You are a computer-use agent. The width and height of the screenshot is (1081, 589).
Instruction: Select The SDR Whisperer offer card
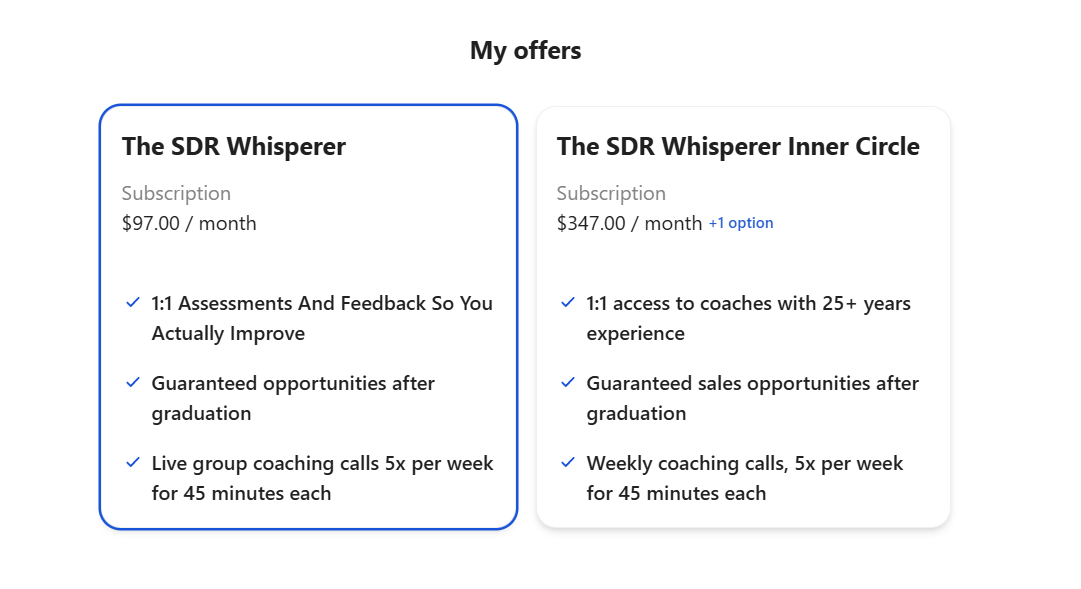coord(308,315)
